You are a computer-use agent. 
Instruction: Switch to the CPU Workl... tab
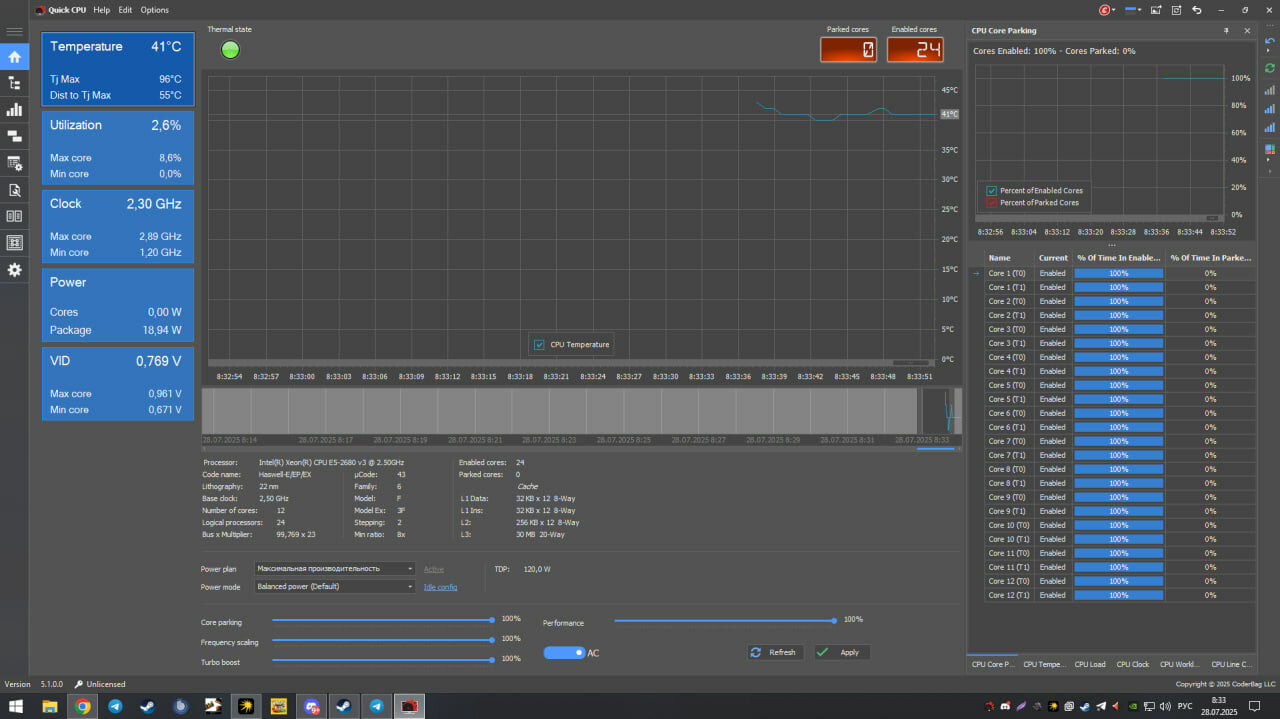(x=1180, y=664)
